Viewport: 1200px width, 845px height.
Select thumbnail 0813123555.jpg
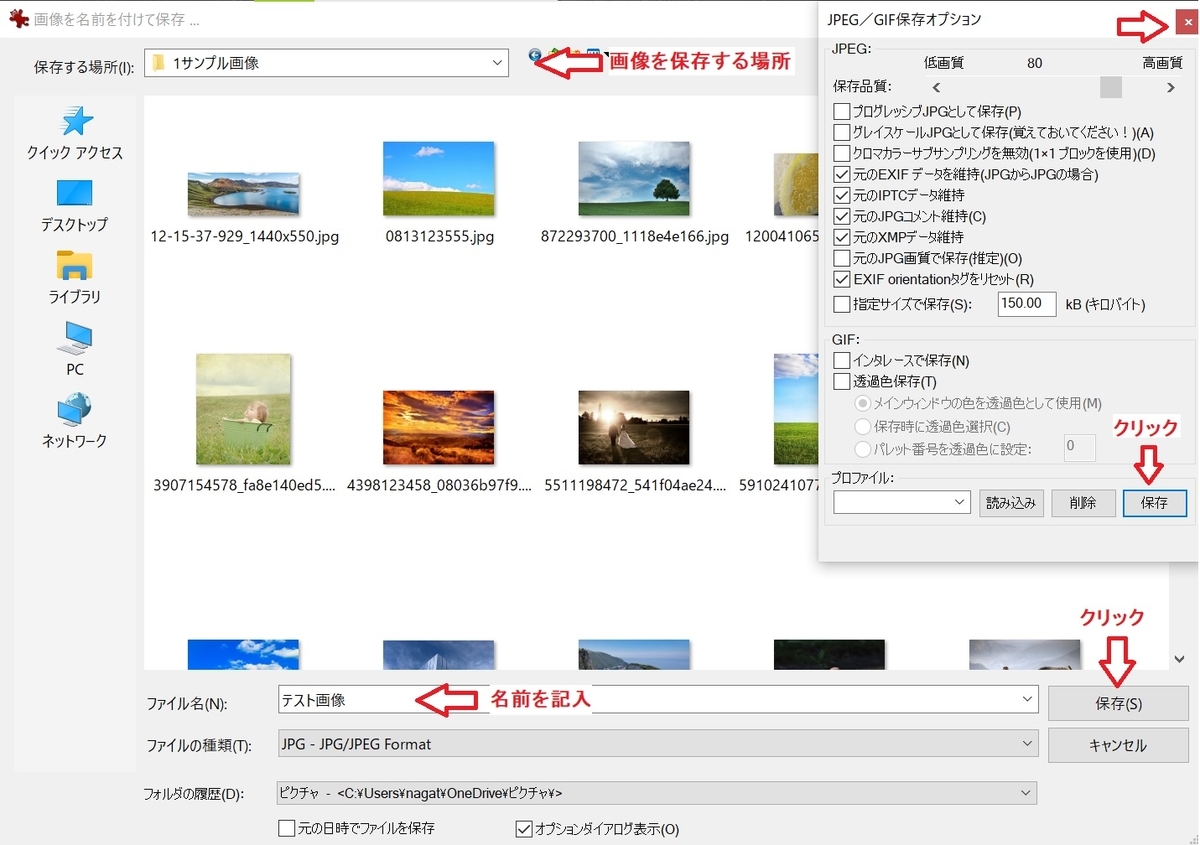pos(439,178)
